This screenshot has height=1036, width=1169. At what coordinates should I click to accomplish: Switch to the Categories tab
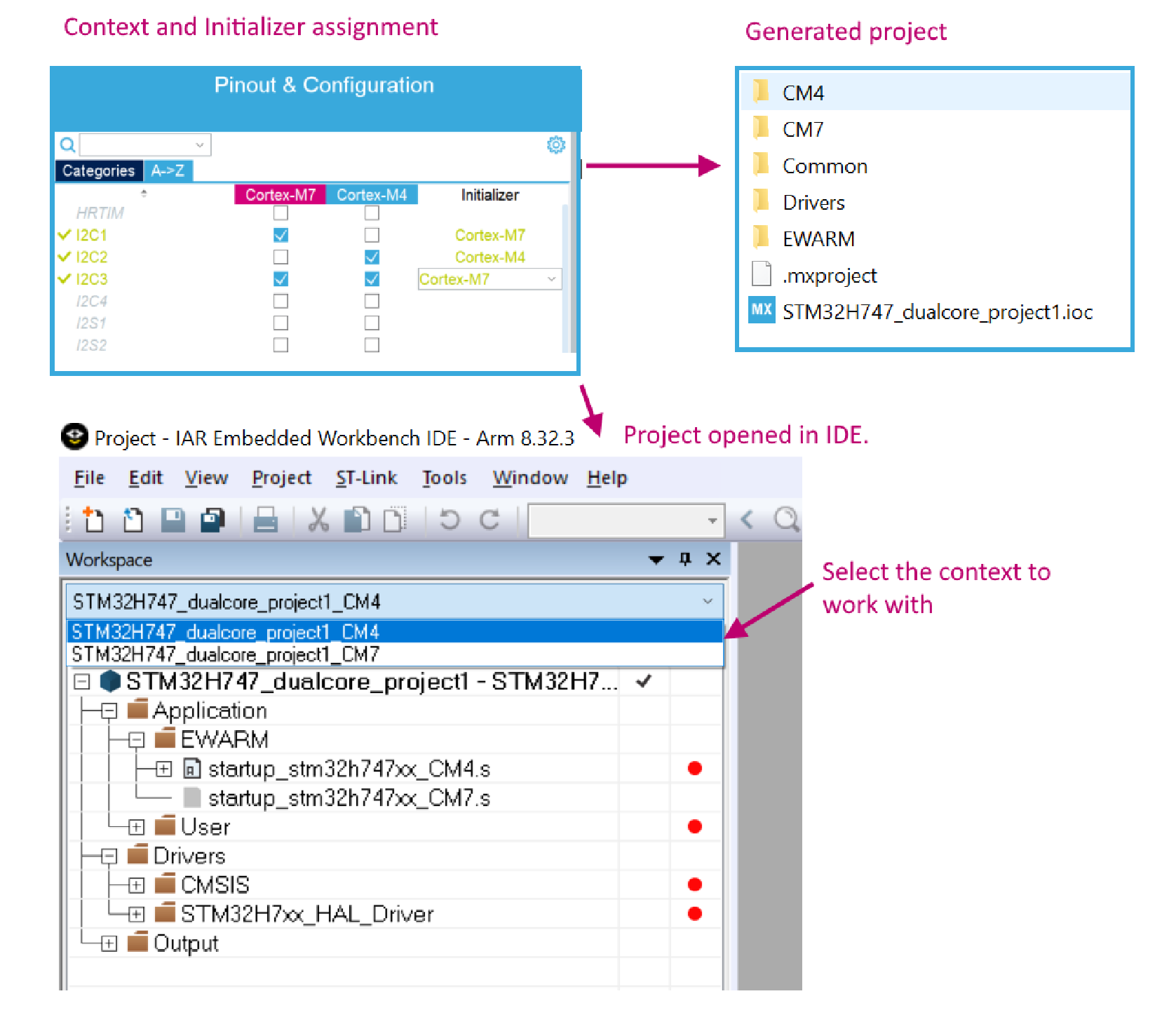point(98,170)
